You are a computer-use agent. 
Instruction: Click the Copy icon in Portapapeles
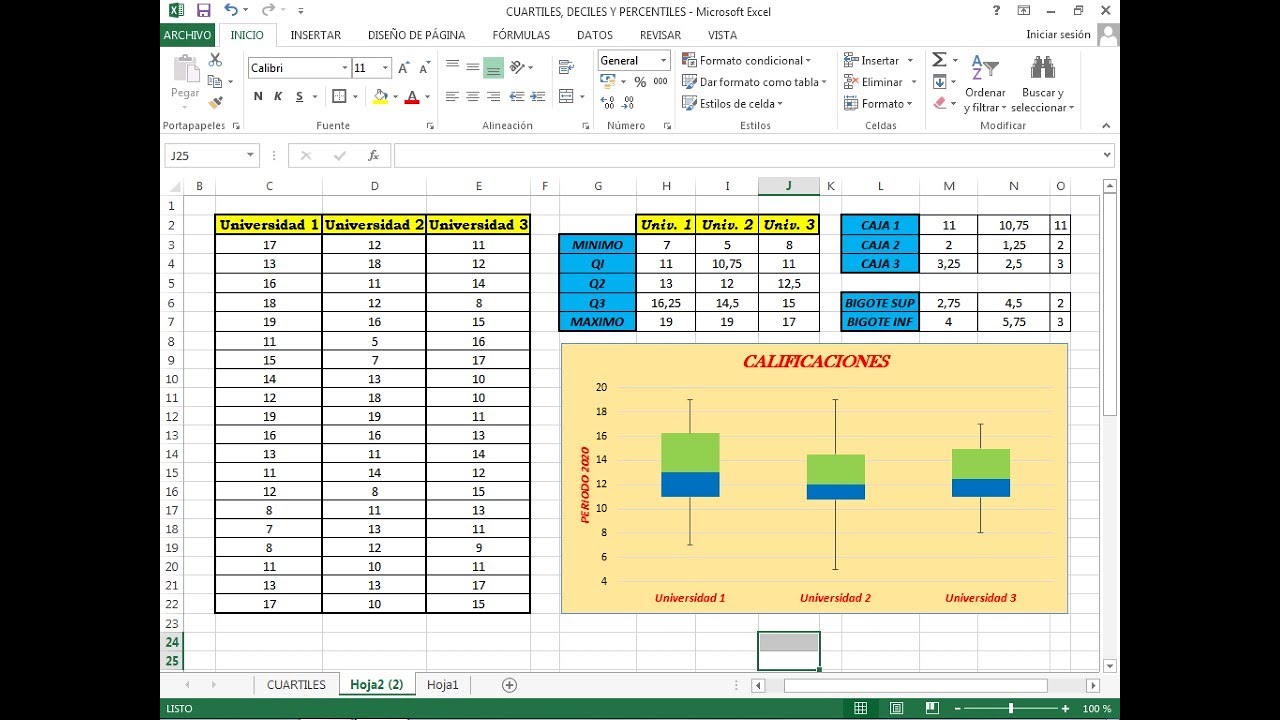(215, 81)
